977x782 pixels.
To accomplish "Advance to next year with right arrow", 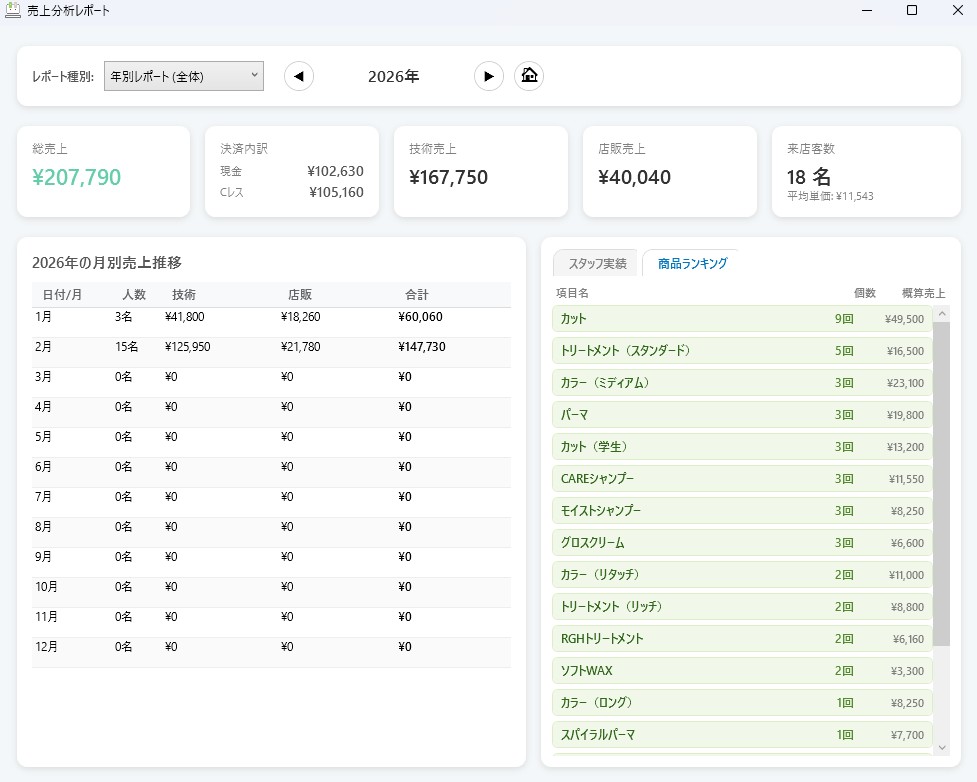I will pyautogui.click(x=488, y=76).
